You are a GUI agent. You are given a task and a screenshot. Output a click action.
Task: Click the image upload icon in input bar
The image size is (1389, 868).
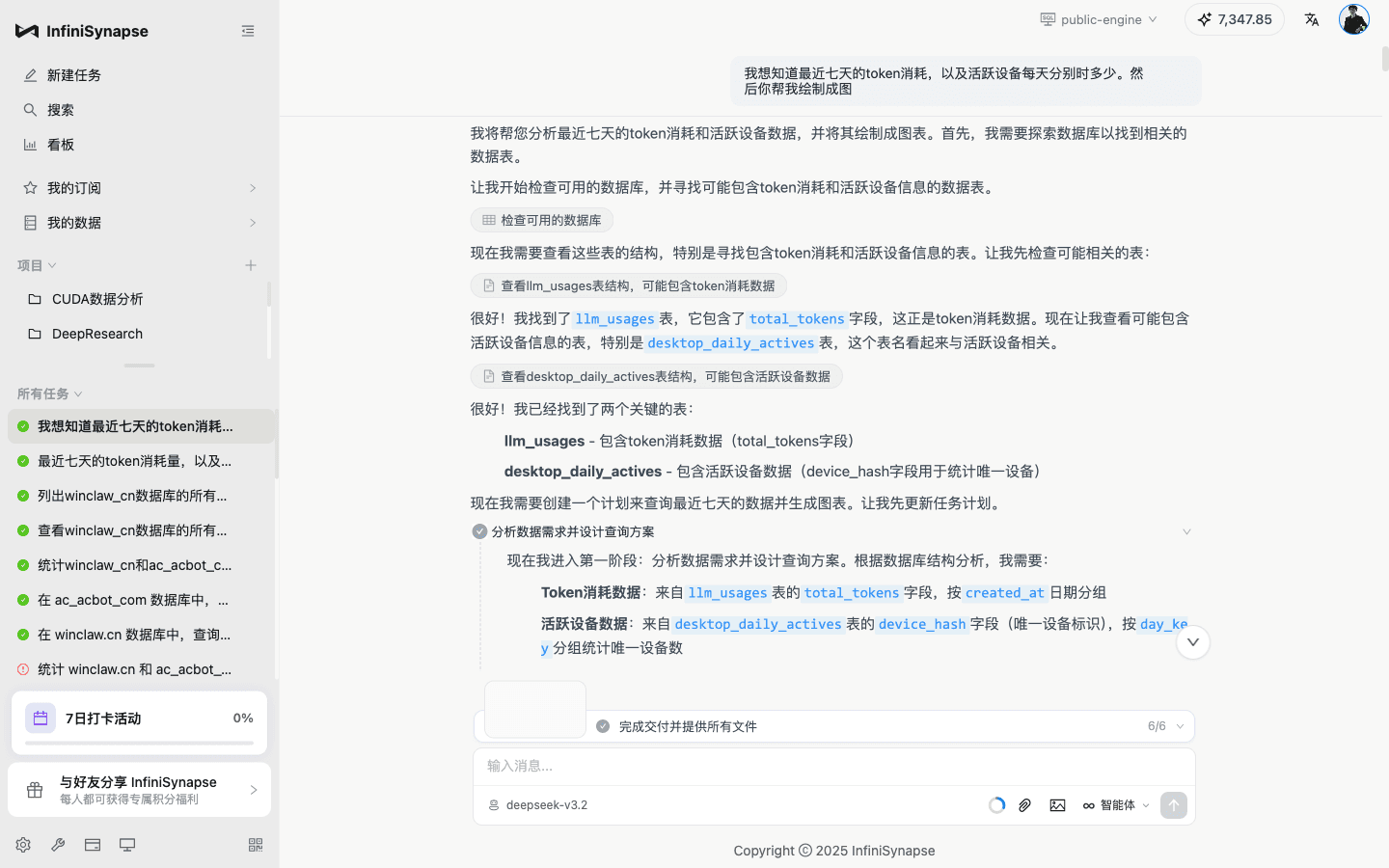click(x=1057, y=804)
